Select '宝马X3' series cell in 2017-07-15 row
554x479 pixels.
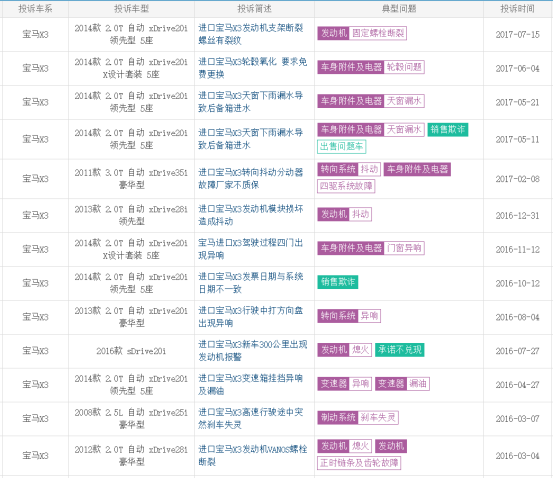click(x=35, y=35)
